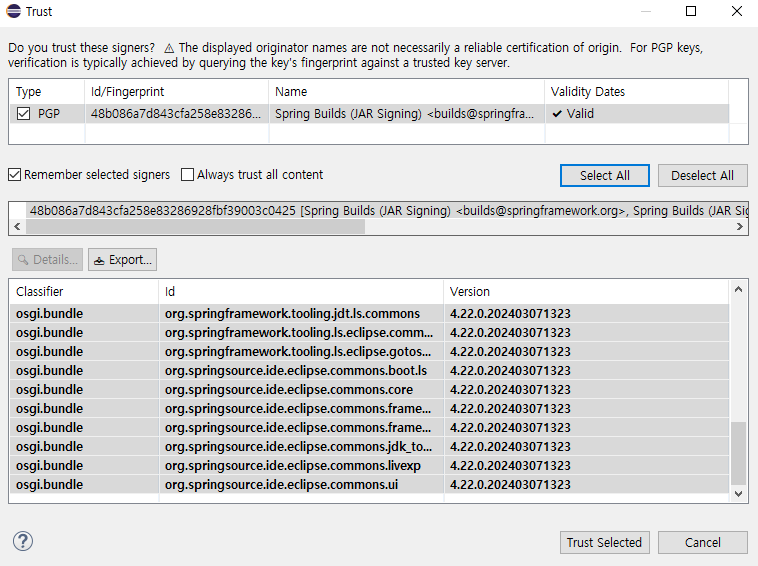Select org.springsource.ide.eclipse.commons.jdk_to... row

click(x=369, y=447)
